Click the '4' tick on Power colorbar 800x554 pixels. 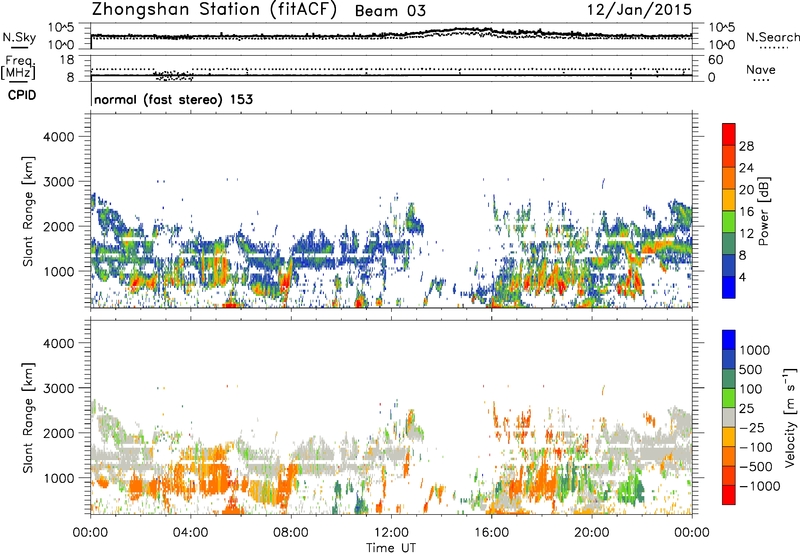[x=744, y=277]
